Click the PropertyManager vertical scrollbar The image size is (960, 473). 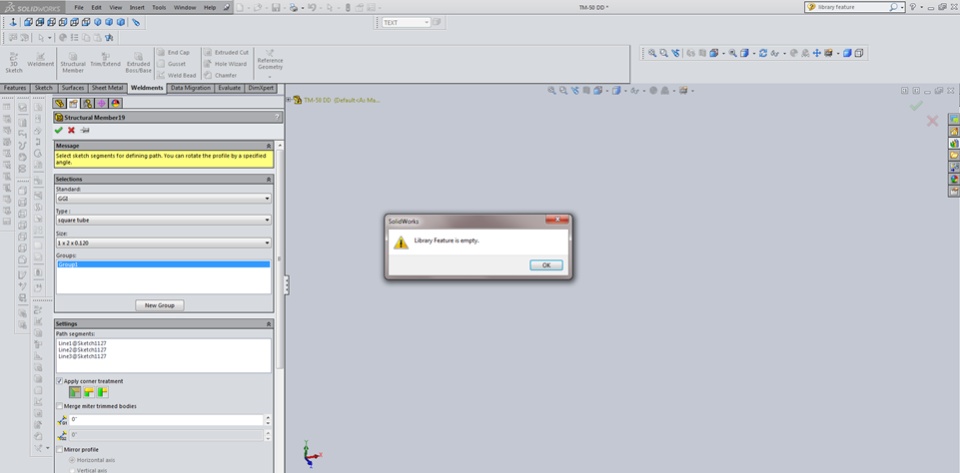(x=280, y=257)
